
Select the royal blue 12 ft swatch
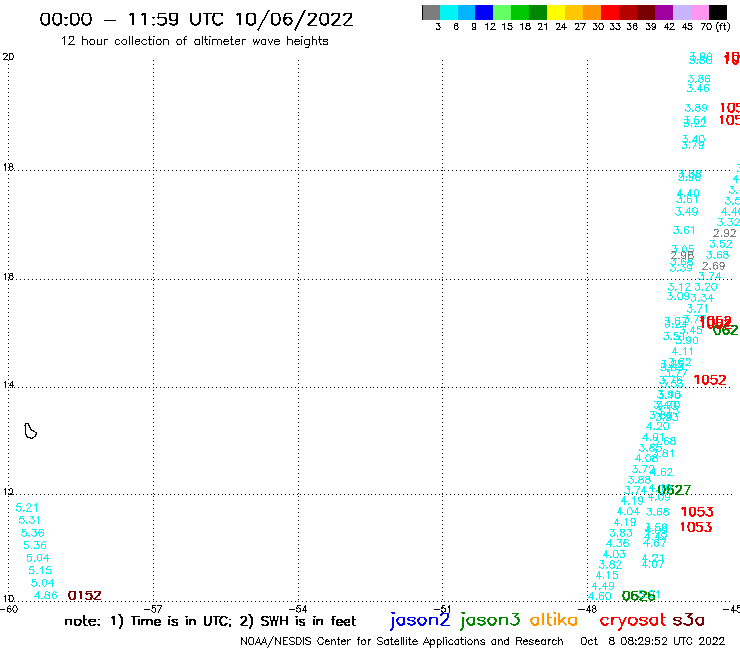click(x=484, y=12)
